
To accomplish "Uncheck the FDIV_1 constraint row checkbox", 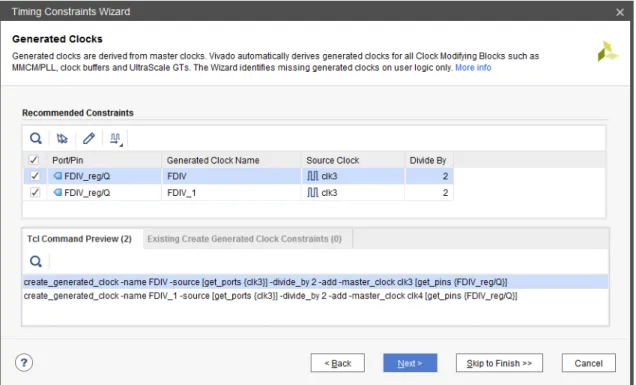I will click(35, 192).
